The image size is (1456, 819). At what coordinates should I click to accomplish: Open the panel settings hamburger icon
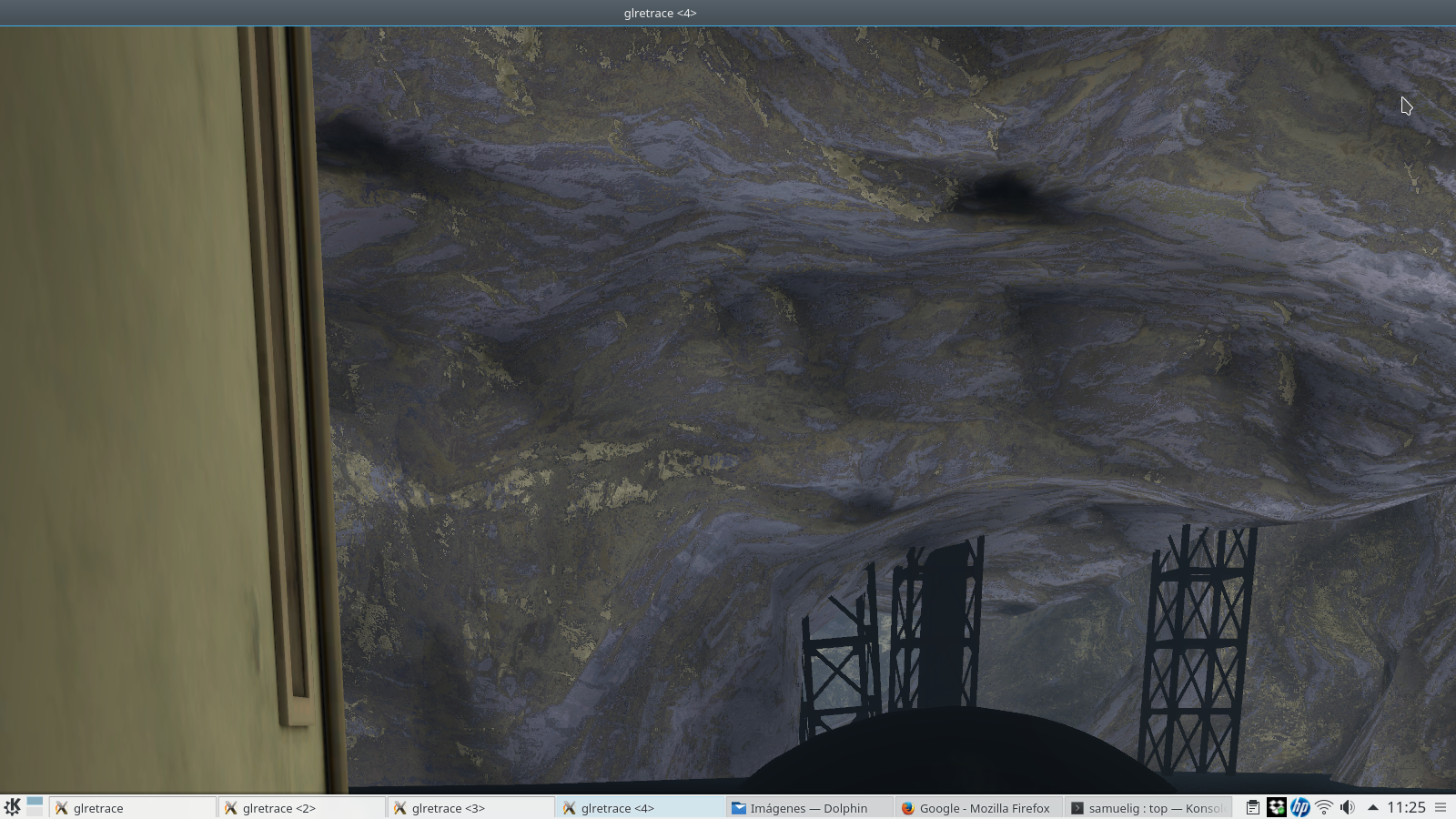click(1441, 807)
